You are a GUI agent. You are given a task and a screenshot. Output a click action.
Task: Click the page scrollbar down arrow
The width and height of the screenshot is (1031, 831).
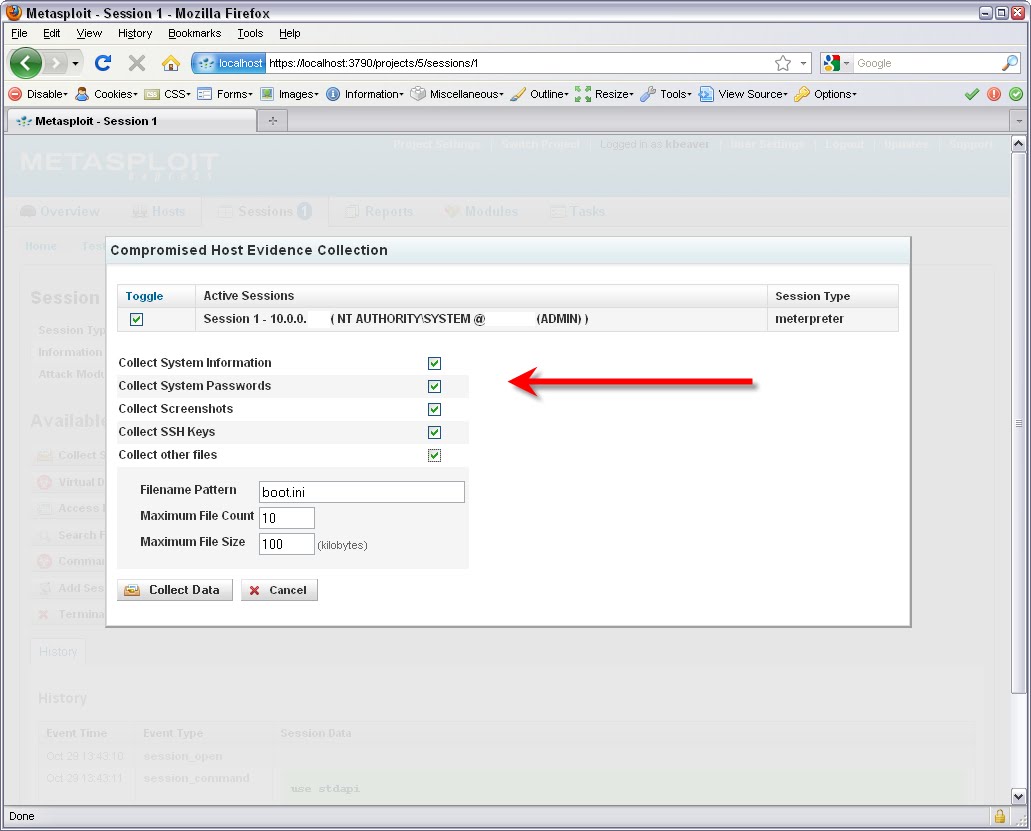tap(1018, 796)
